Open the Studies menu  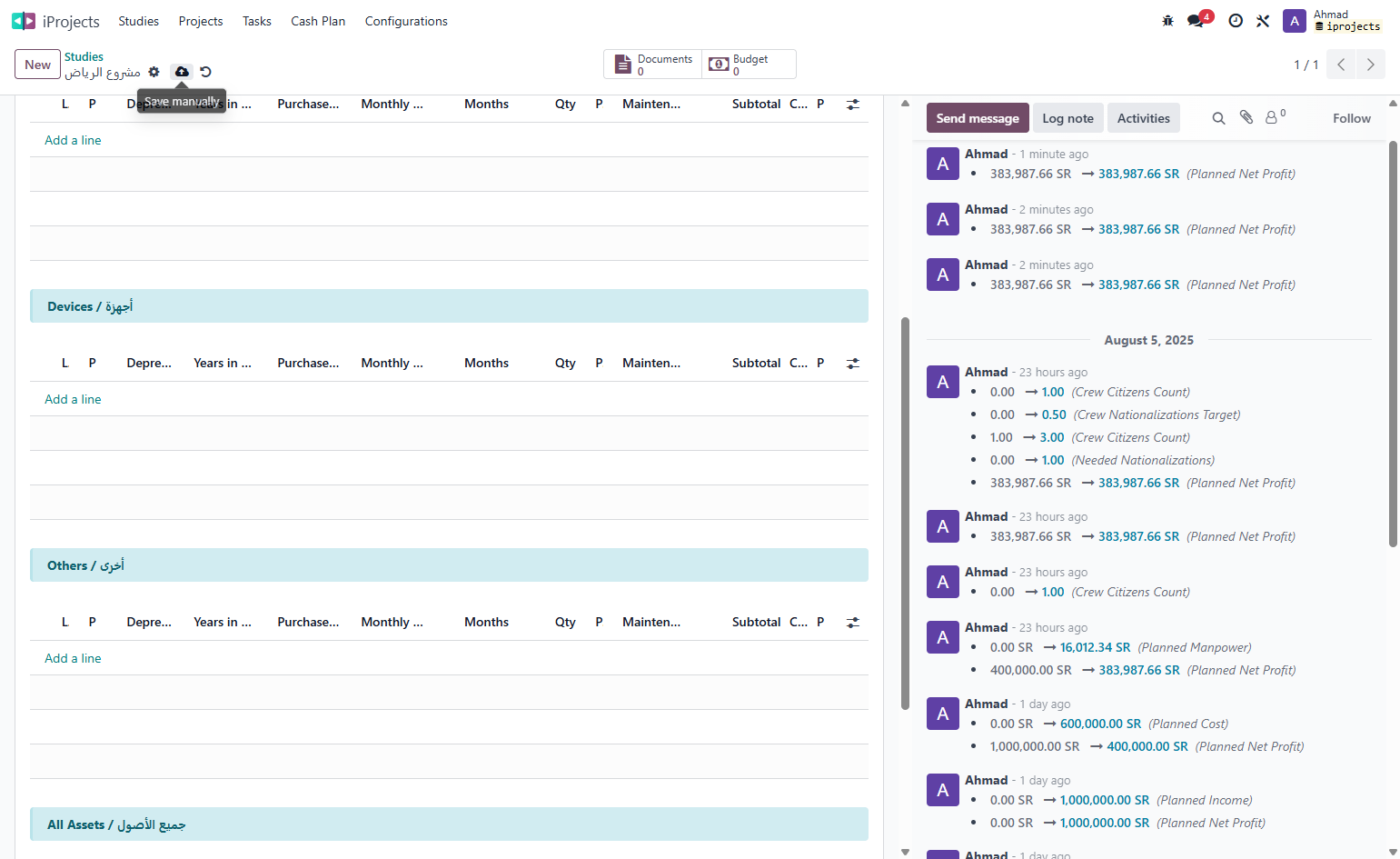point(138,21)
